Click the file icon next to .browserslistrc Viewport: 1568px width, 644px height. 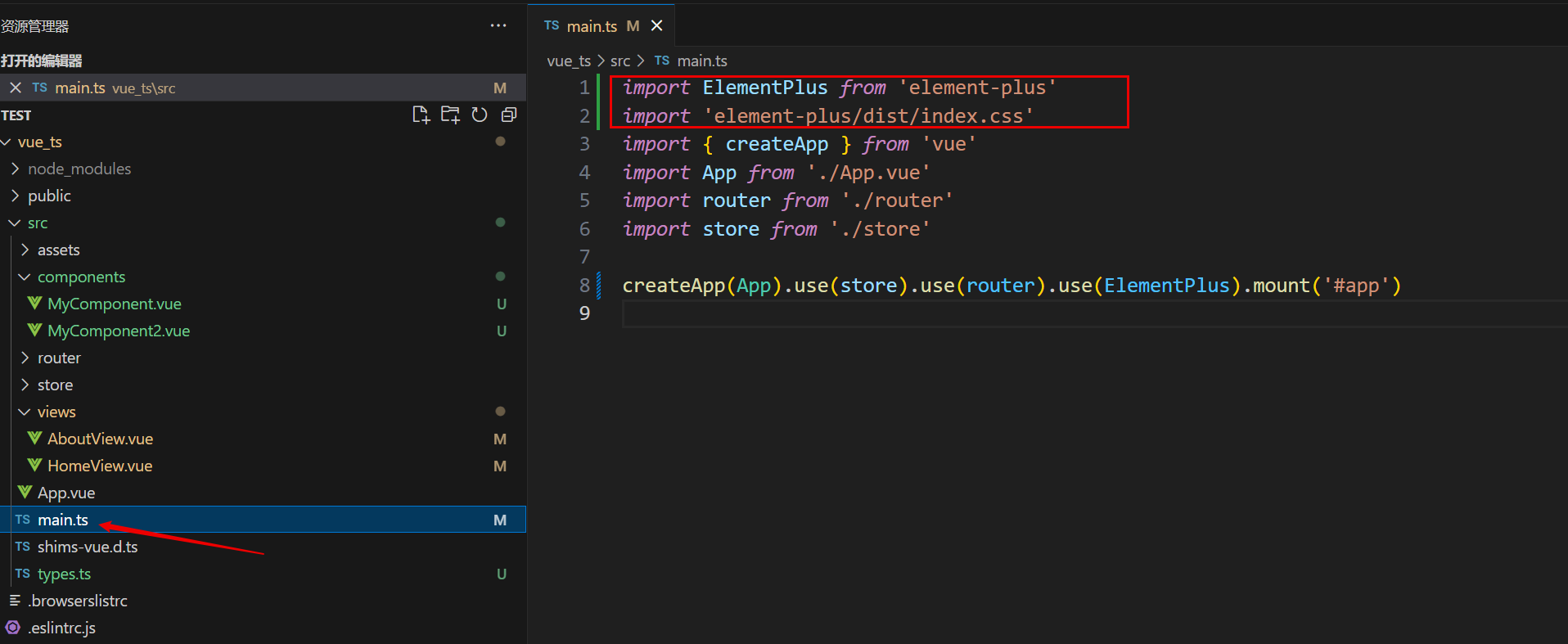[14, 601]
